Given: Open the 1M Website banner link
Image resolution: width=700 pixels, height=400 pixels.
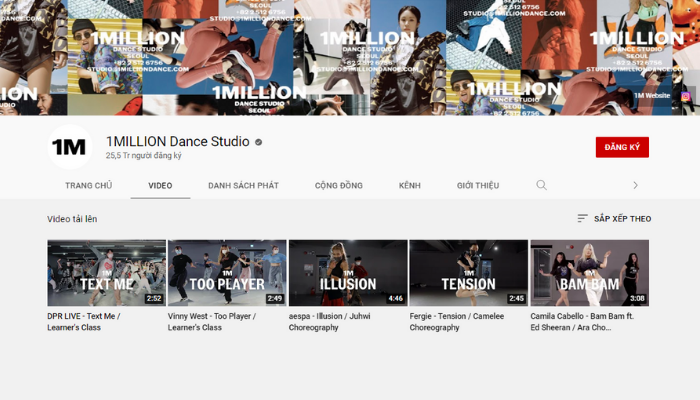Looking at the screenshot, I should pos(652,96).
